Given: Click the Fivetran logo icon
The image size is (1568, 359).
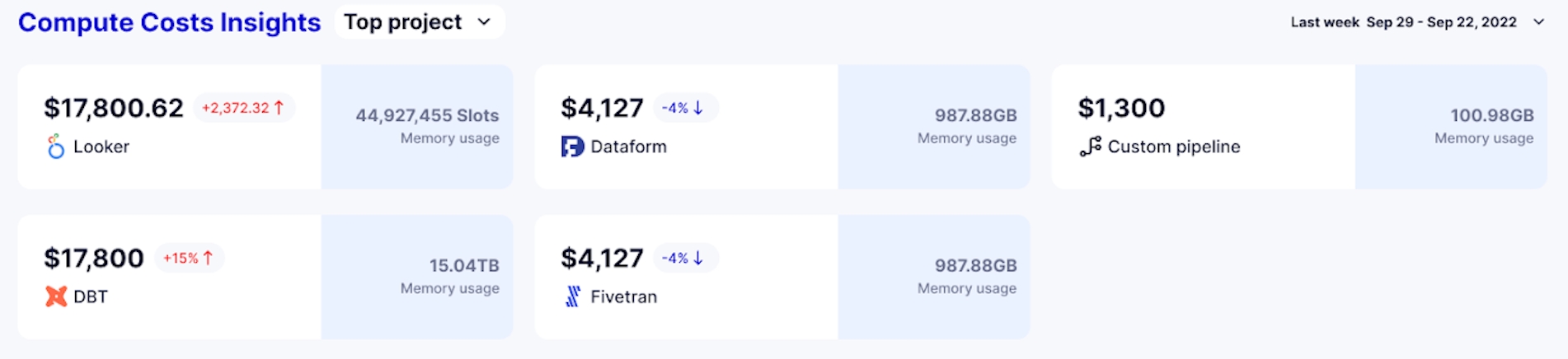Looking at the screenshot, I should [573, 296].
